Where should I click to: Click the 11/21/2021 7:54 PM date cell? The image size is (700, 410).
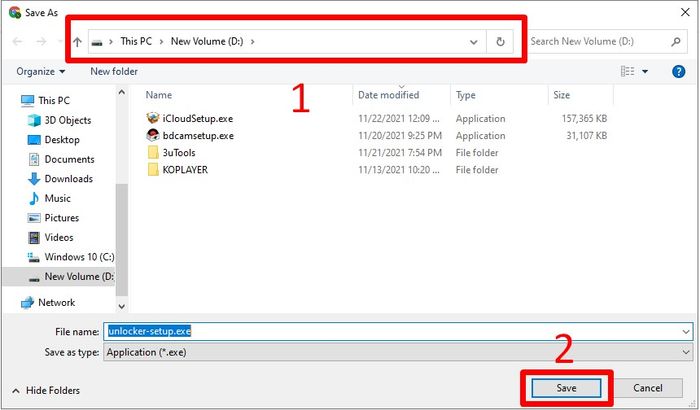(x=400, y=153)
